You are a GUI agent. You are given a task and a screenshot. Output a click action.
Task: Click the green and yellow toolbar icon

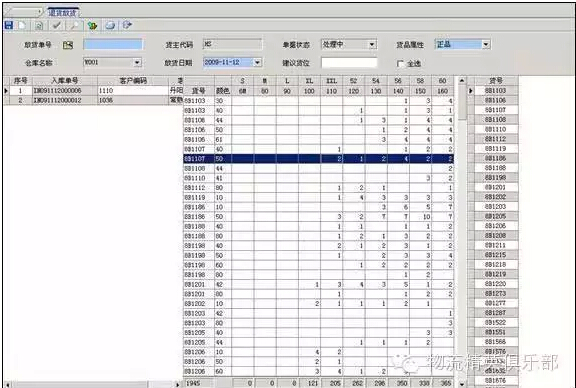pos(92,25)
